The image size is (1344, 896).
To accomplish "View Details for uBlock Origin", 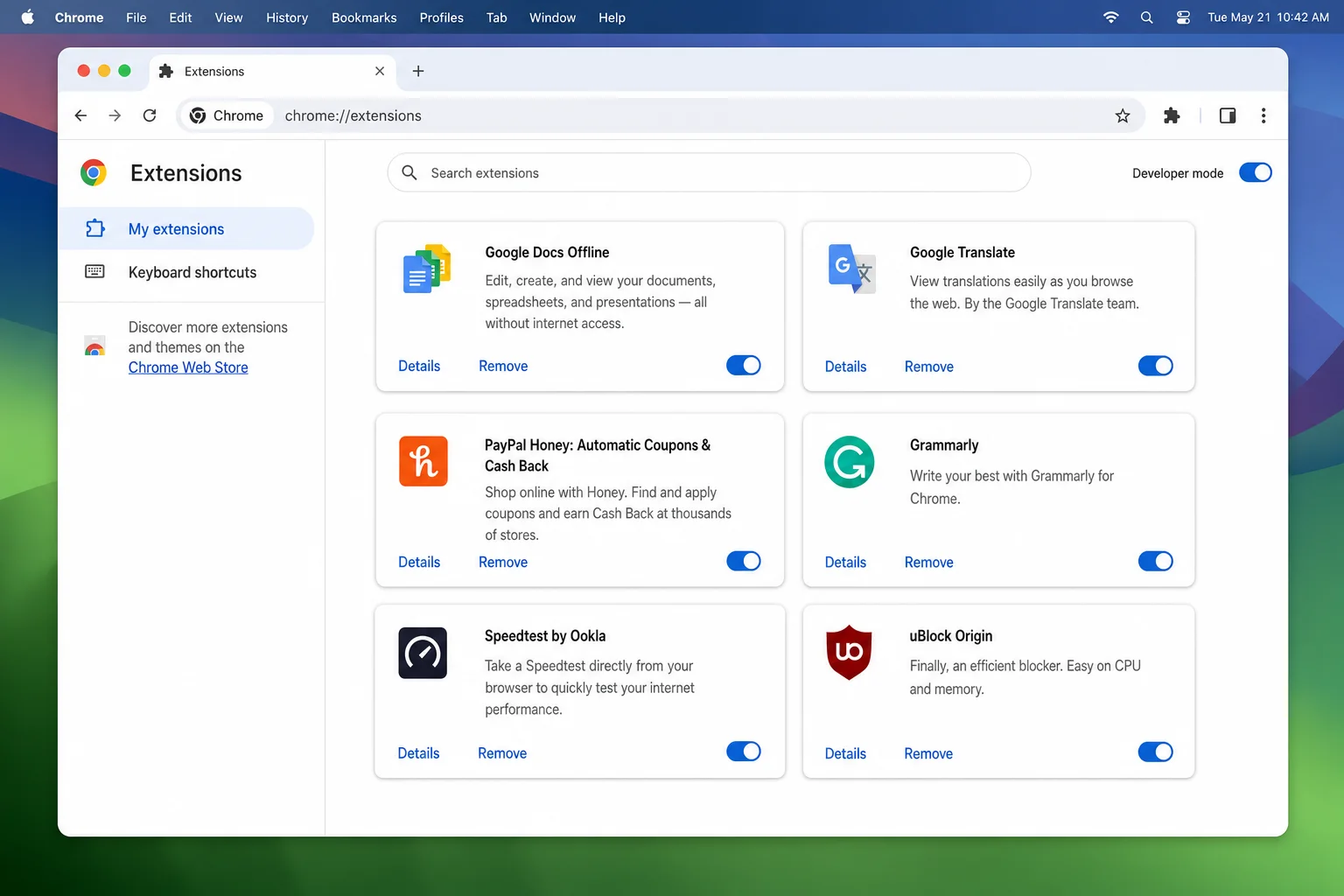I will (x=845, y=753).
